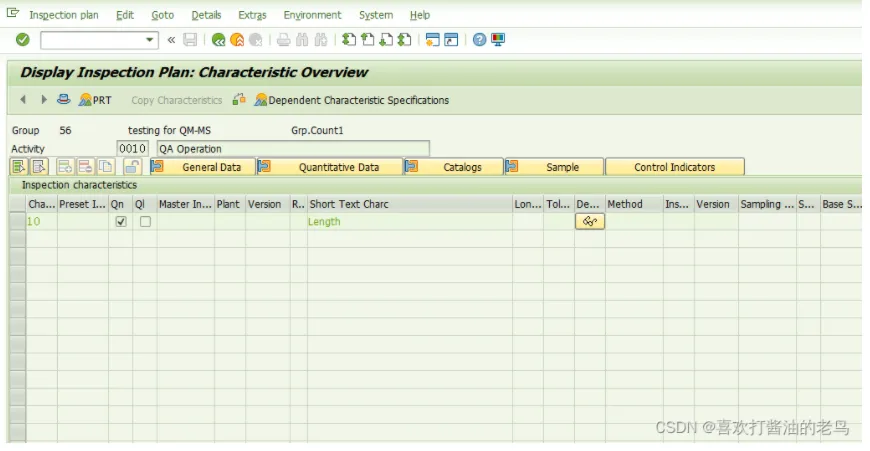
Task: Click the icon left of Dependent Characteristic Specifications
Action: [239, 100]
